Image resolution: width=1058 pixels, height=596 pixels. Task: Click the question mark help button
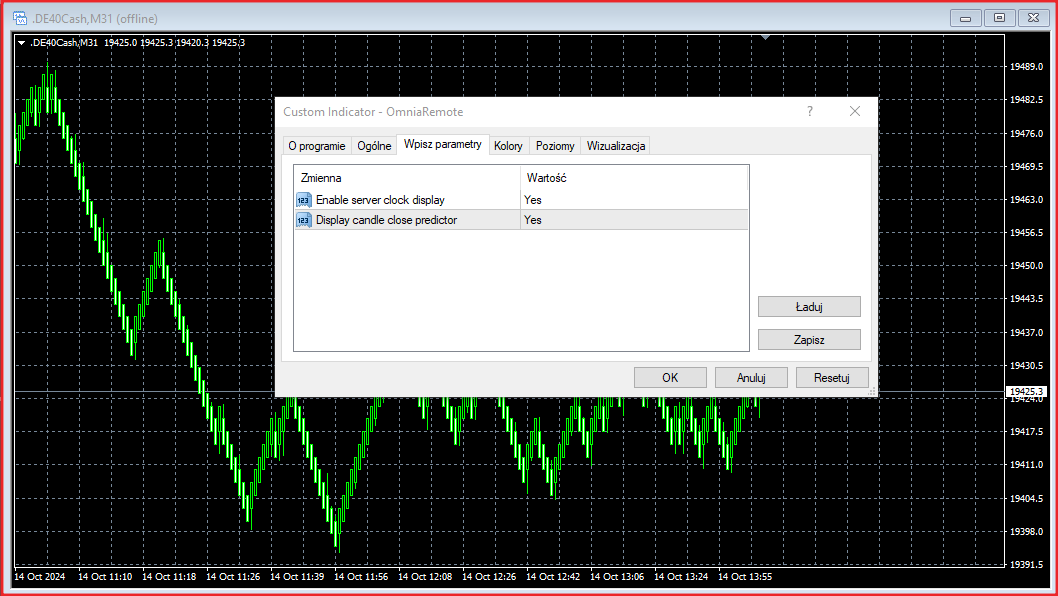point(810,111)
